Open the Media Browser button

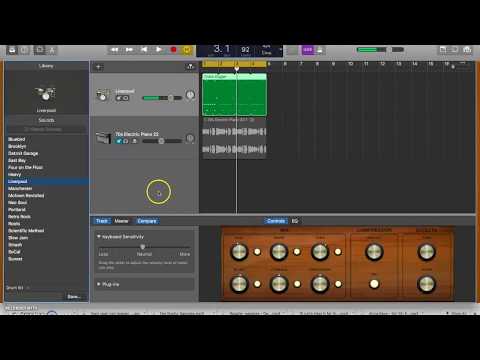(467, 50)
